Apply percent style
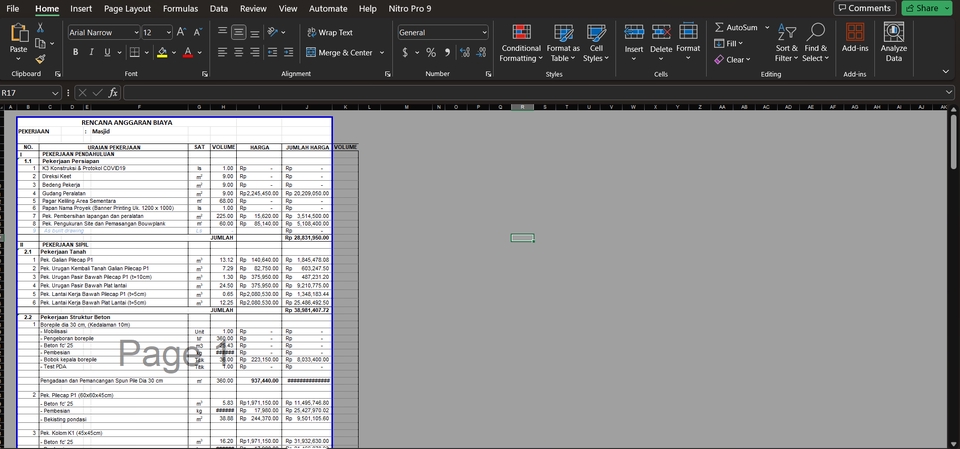Viewport: 960px width, 449px height. point(431,53)
